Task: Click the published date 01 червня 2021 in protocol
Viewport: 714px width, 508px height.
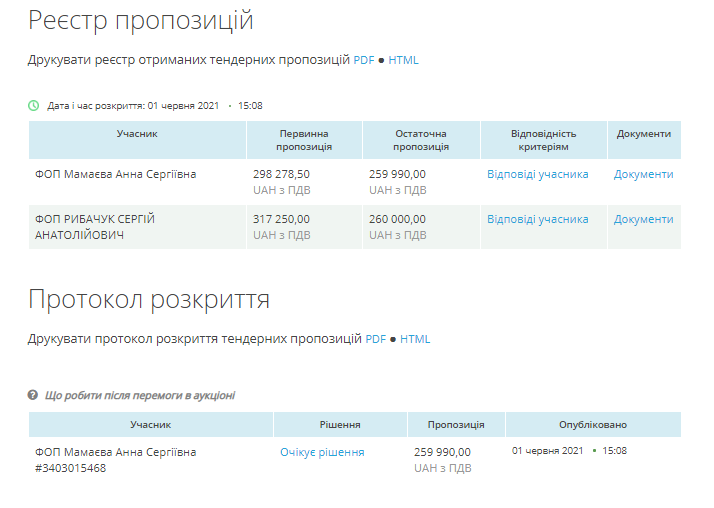Action: (547, 451)
